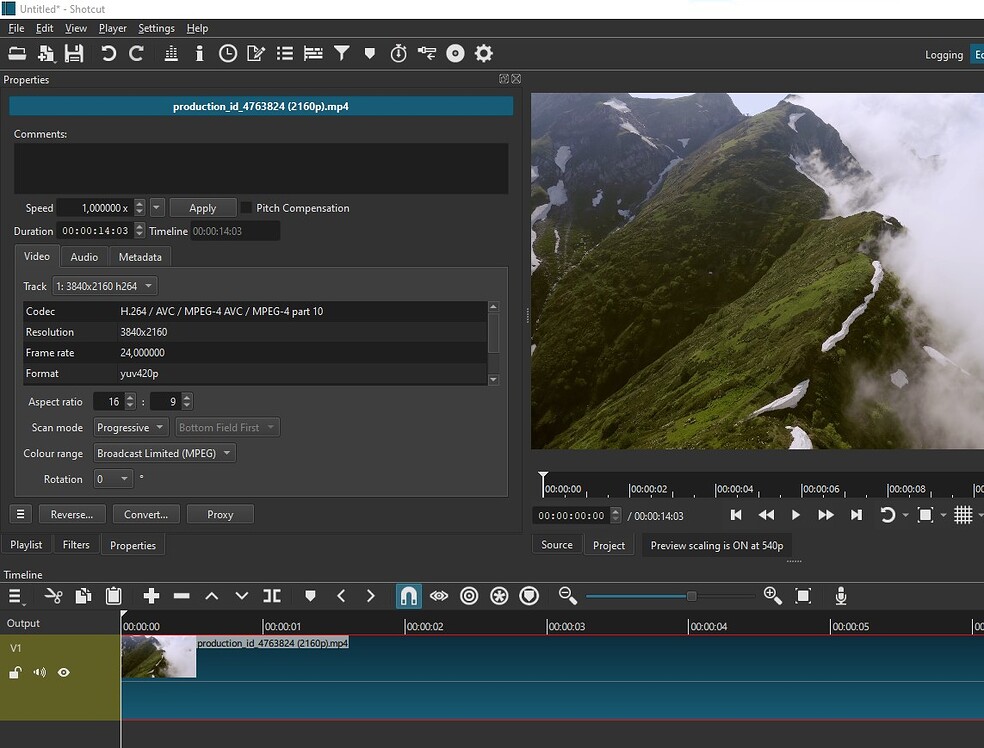The image size is (984, 748).
Task: Open the Filters panel via the funnel icon
Action: coord(341,53)
